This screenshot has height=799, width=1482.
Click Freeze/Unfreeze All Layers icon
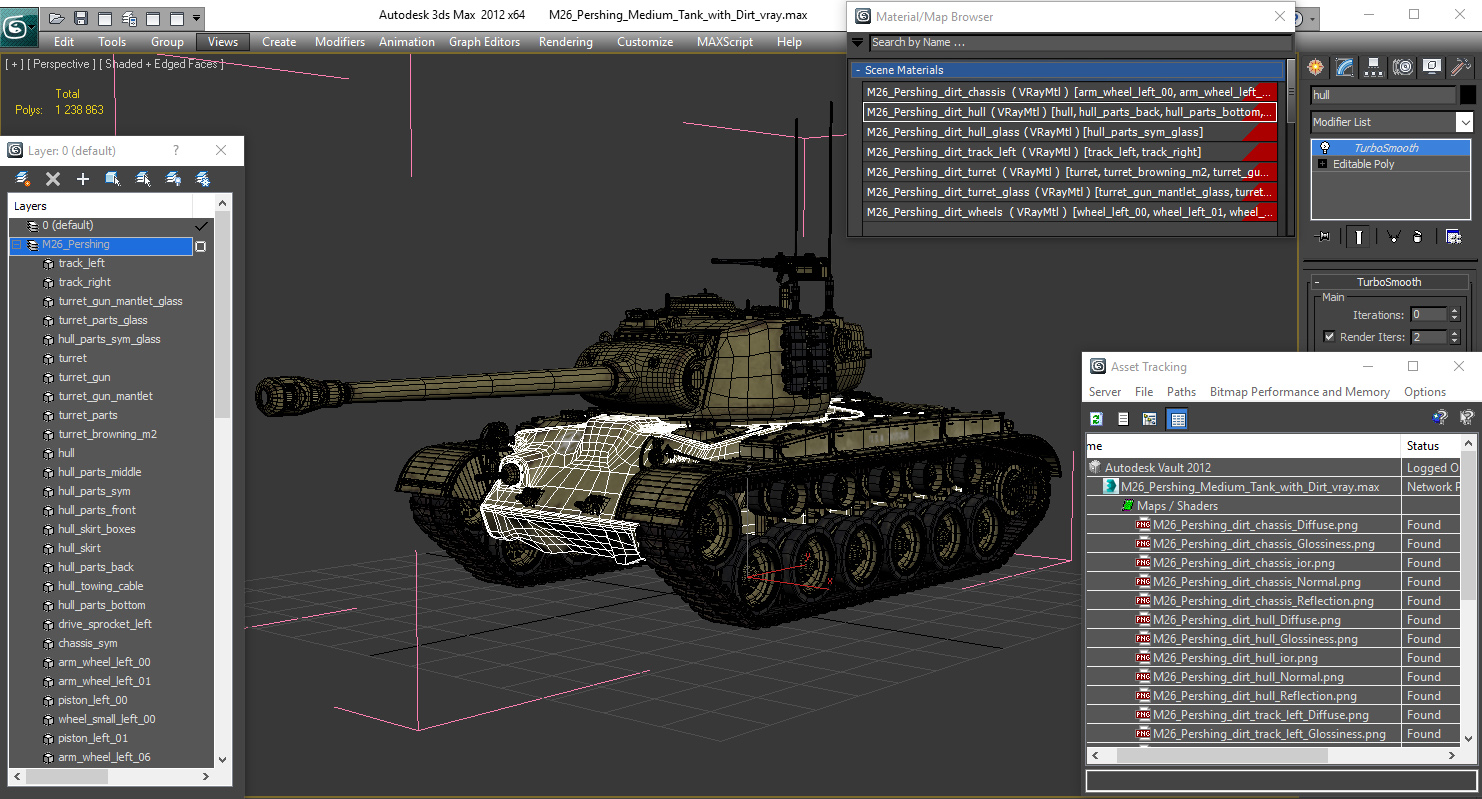(x=203, y=179)
